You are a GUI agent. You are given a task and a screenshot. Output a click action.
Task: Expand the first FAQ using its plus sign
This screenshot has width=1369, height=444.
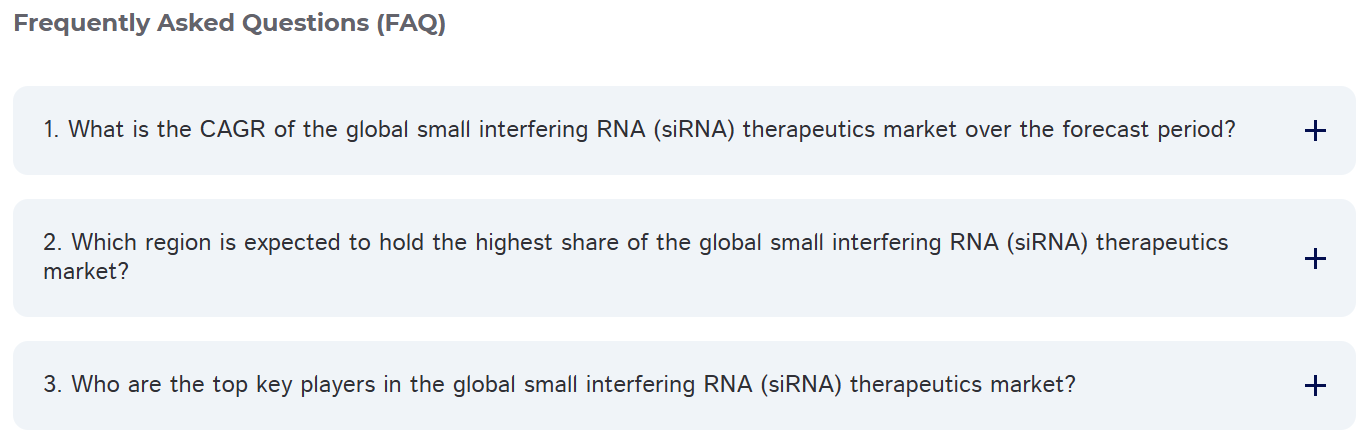point(1315,131)
